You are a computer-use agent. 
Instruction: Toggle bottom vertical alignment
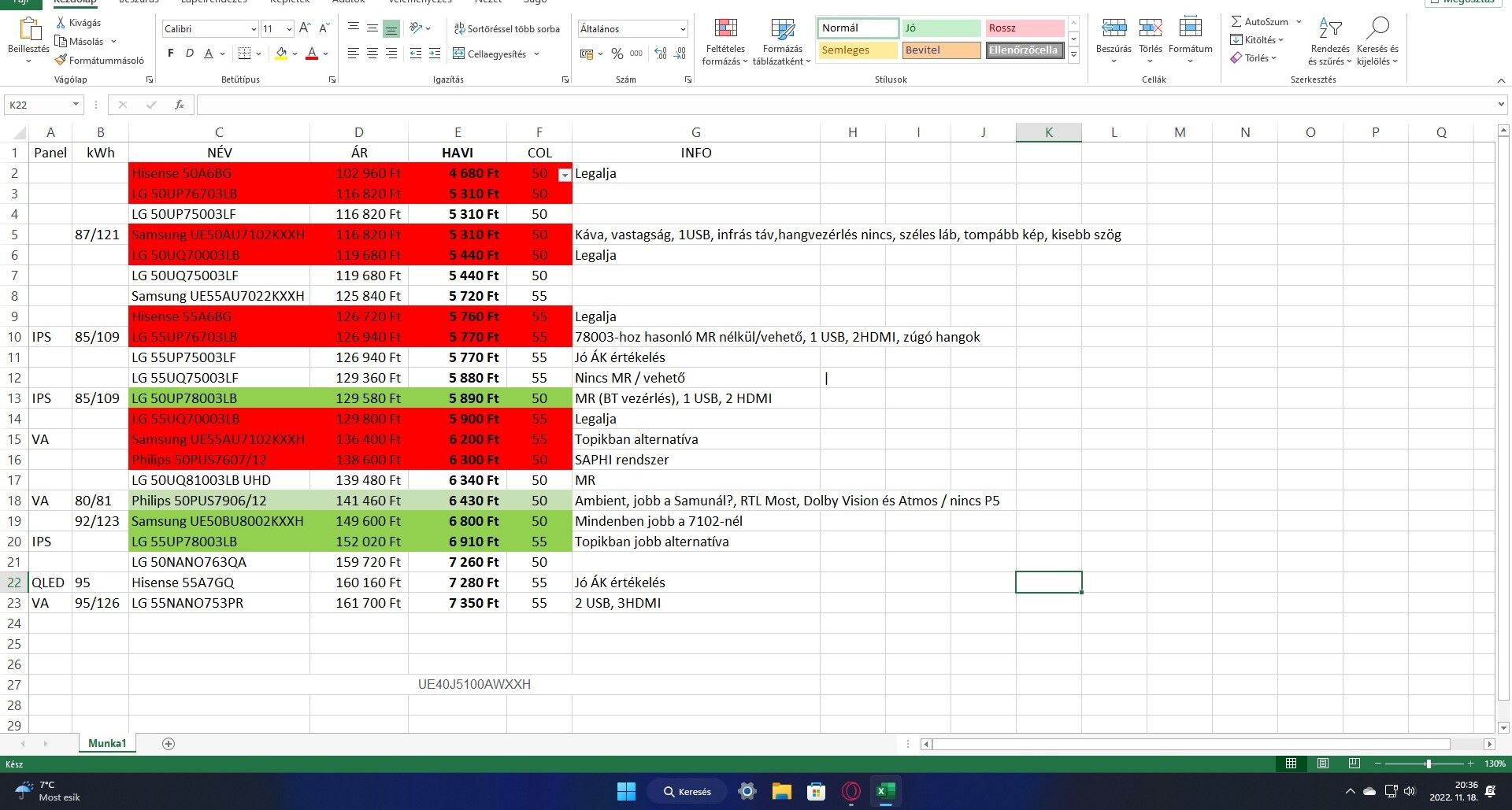(x=391, y=28)
